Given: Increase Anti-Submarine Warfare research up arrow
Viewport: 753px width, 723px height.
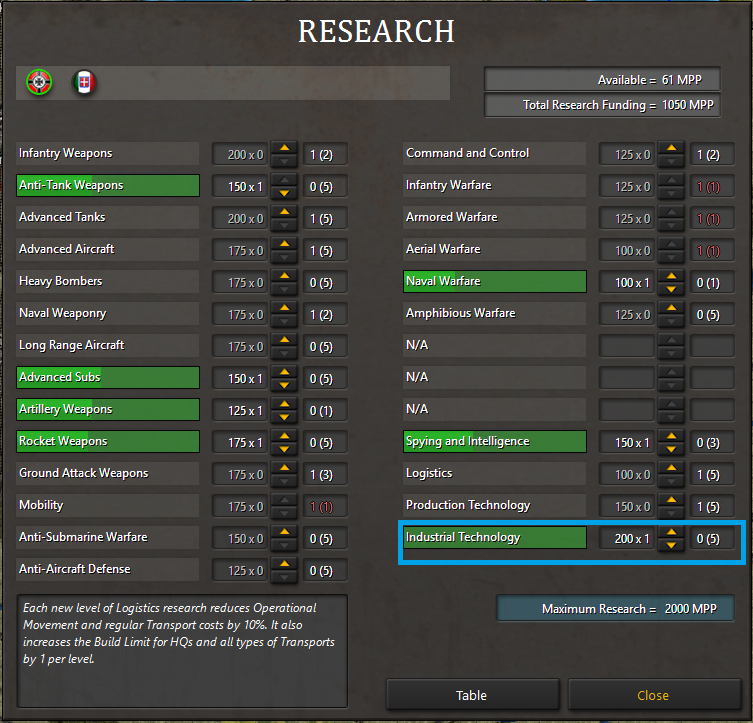Looking at the screenshot, I should tap(284, 532).
